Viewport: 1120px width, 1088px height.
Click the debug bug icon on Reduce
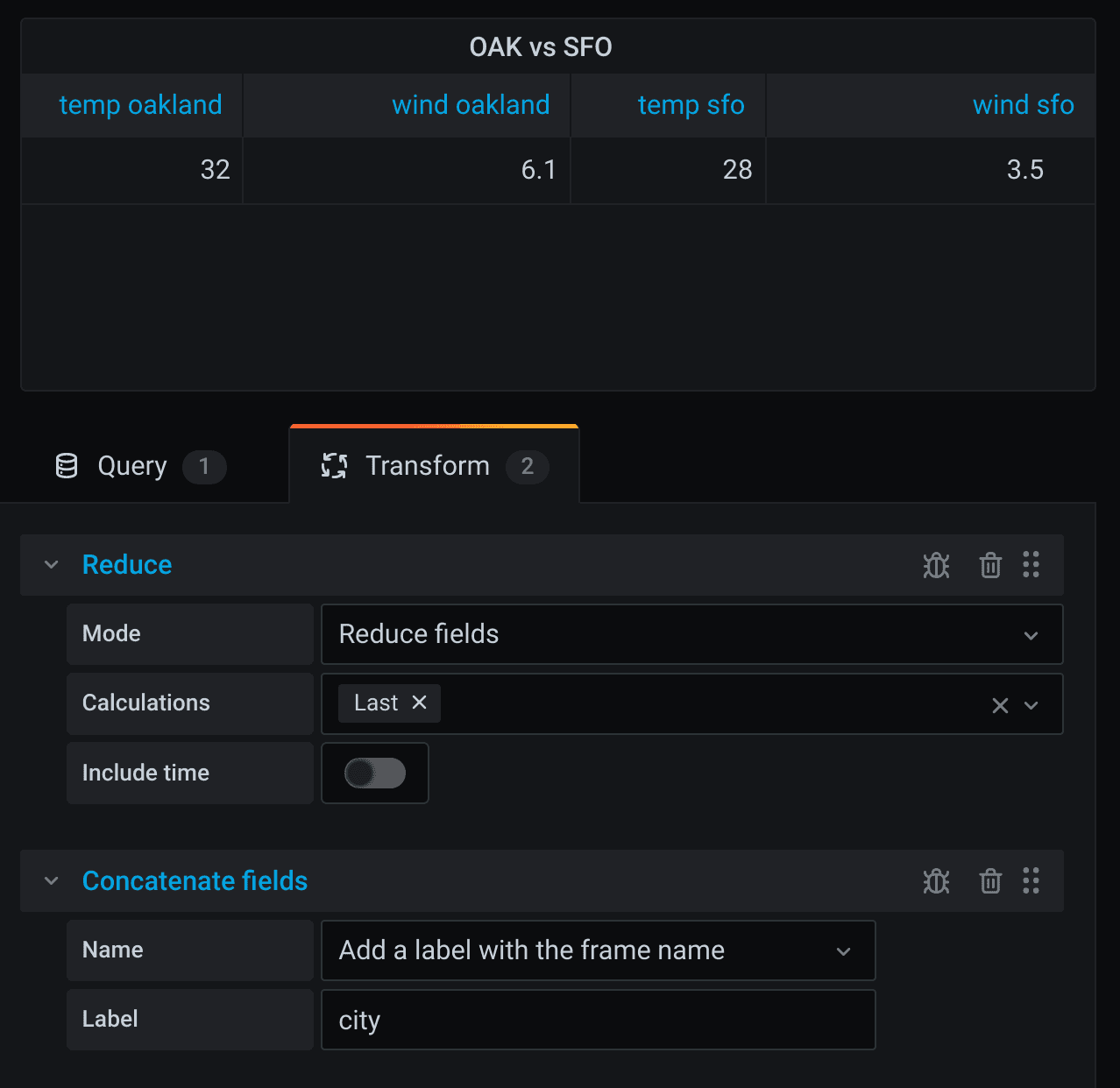(x=936, y=566)
